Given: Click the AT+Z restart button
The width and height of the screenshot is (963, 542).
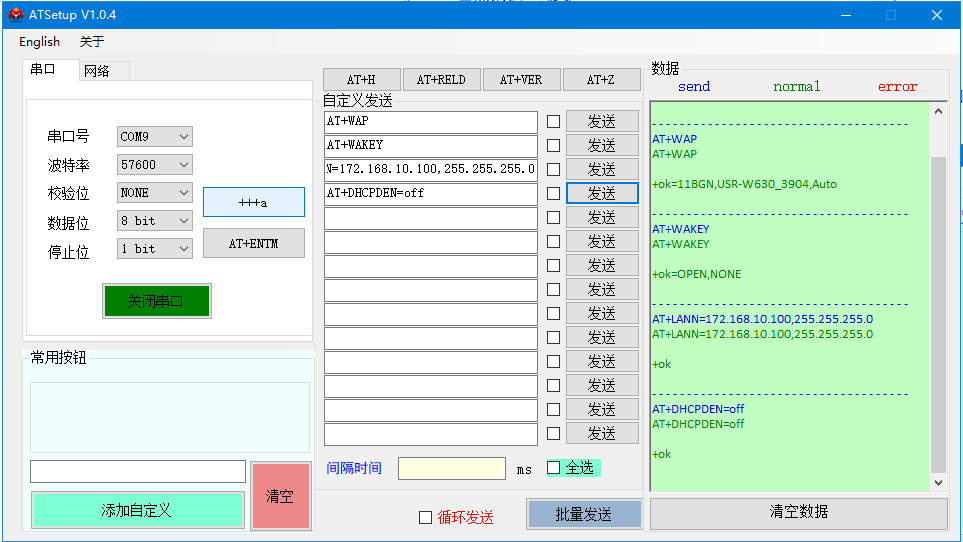Looking at the screenshot, I should (x=601, y=80).
